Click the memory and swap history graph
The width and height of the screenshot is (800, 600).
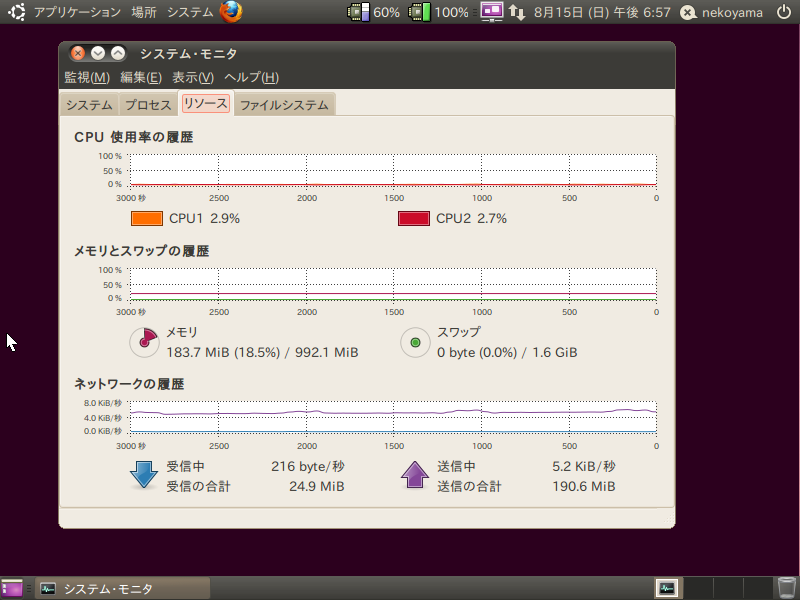393,284
